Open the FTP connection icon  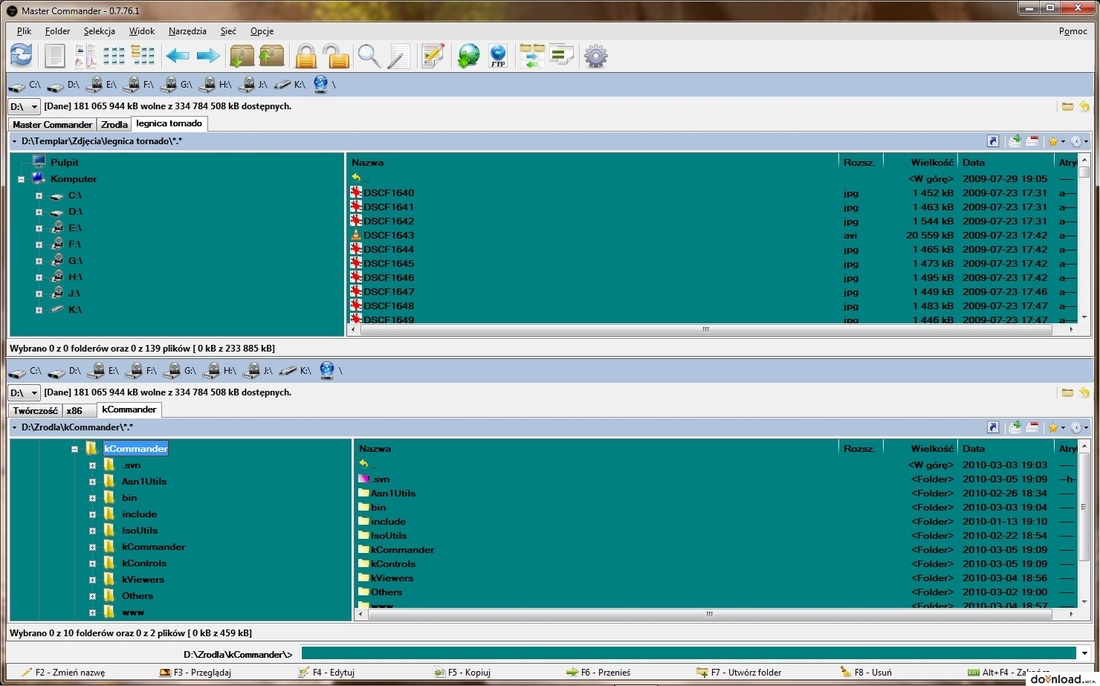498,55
